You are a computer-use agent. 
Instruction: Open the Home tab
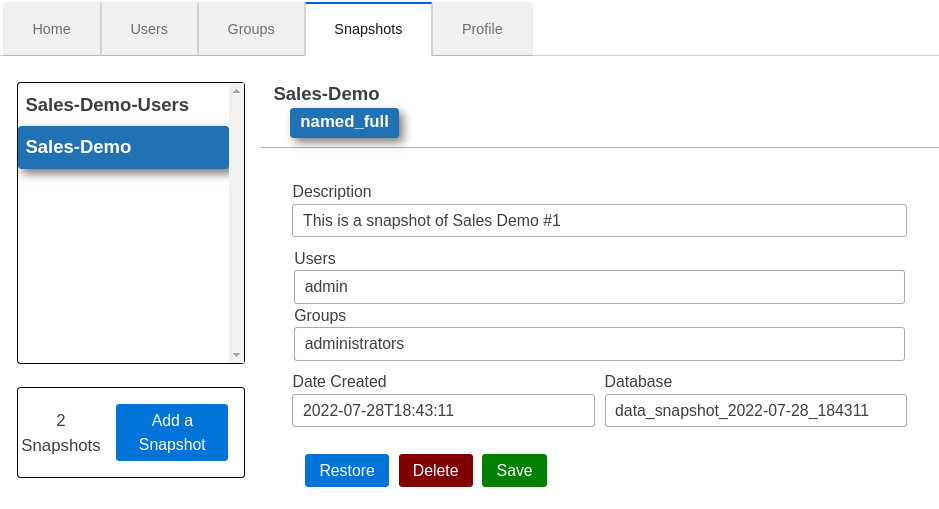click(x=52, y=29)
